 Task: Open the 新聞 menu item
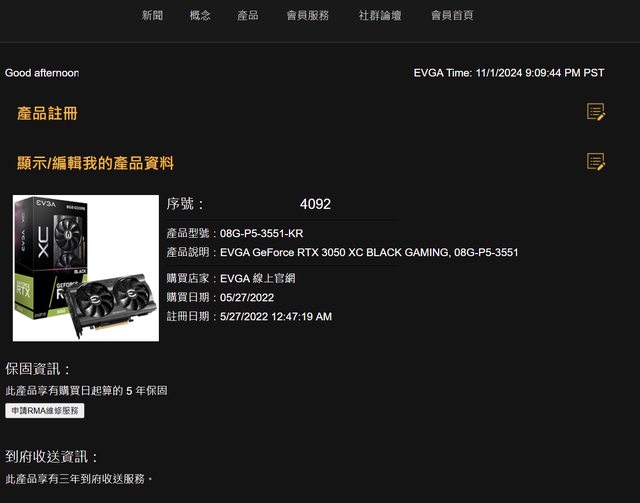(x=152, y=16)
